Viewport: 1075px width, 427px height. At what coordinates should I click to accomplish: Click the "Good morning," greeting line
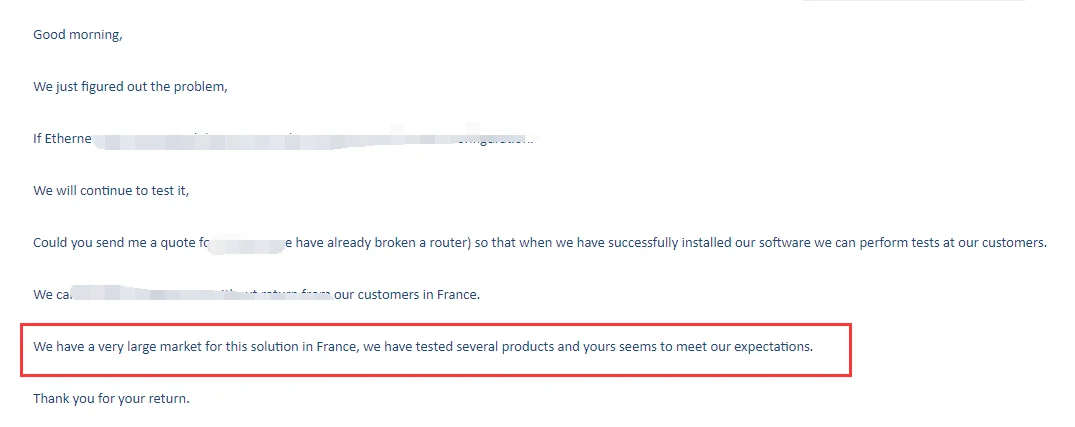[78, 34]
